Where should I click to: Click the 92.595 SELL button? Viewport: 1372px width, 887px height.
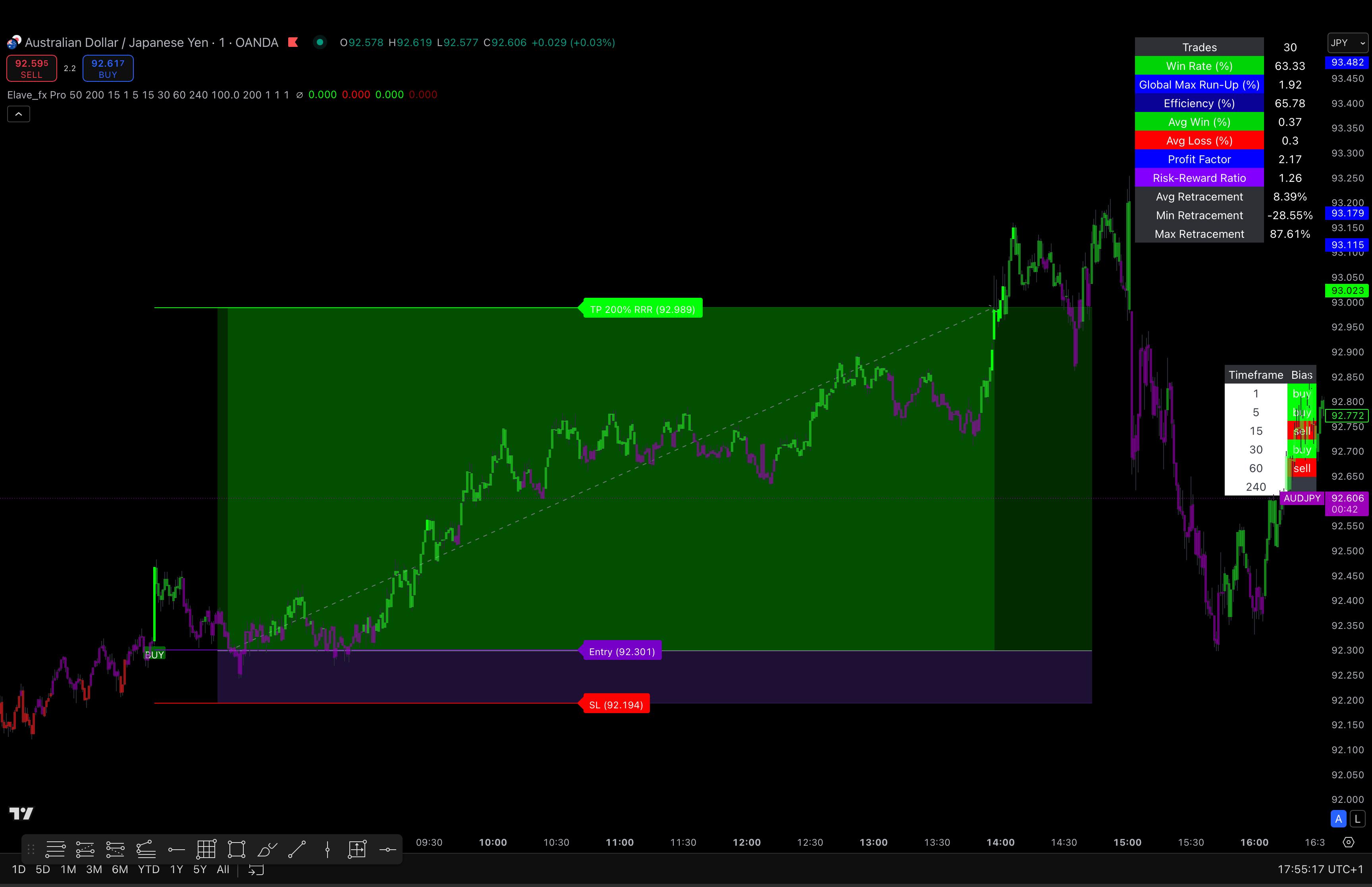tap(32, 68)
